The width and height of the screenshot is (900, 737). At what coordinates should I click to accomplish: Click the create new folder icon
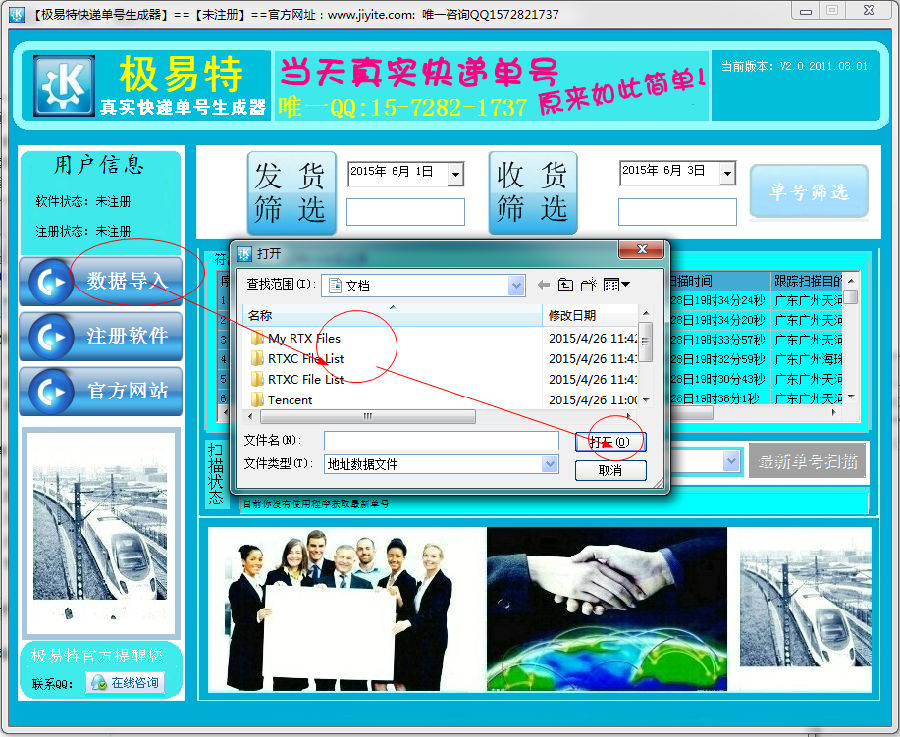tap(587, 284)
